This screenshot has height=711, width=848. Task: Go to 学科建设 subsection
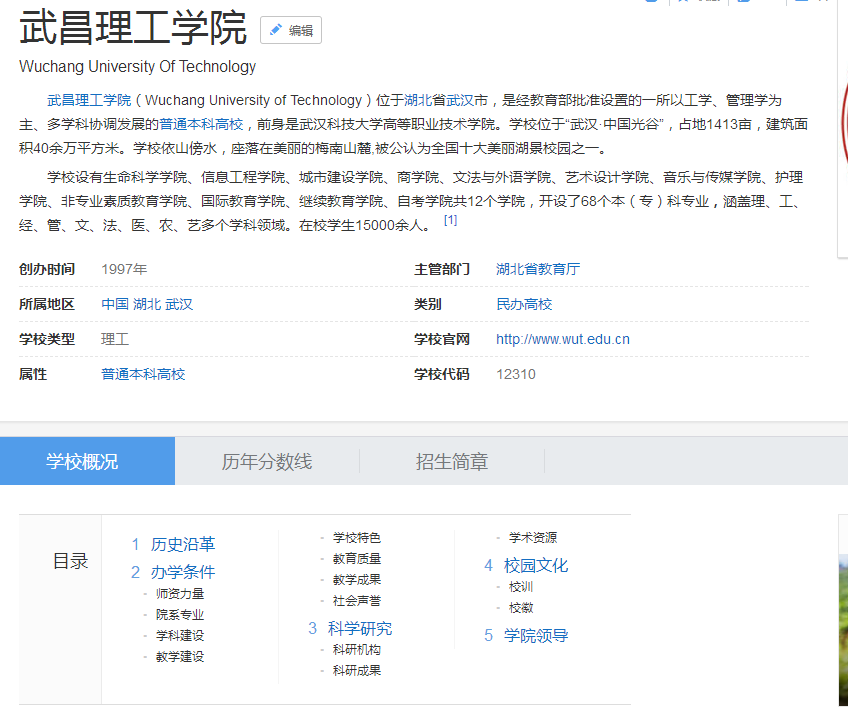coord(180,636)
